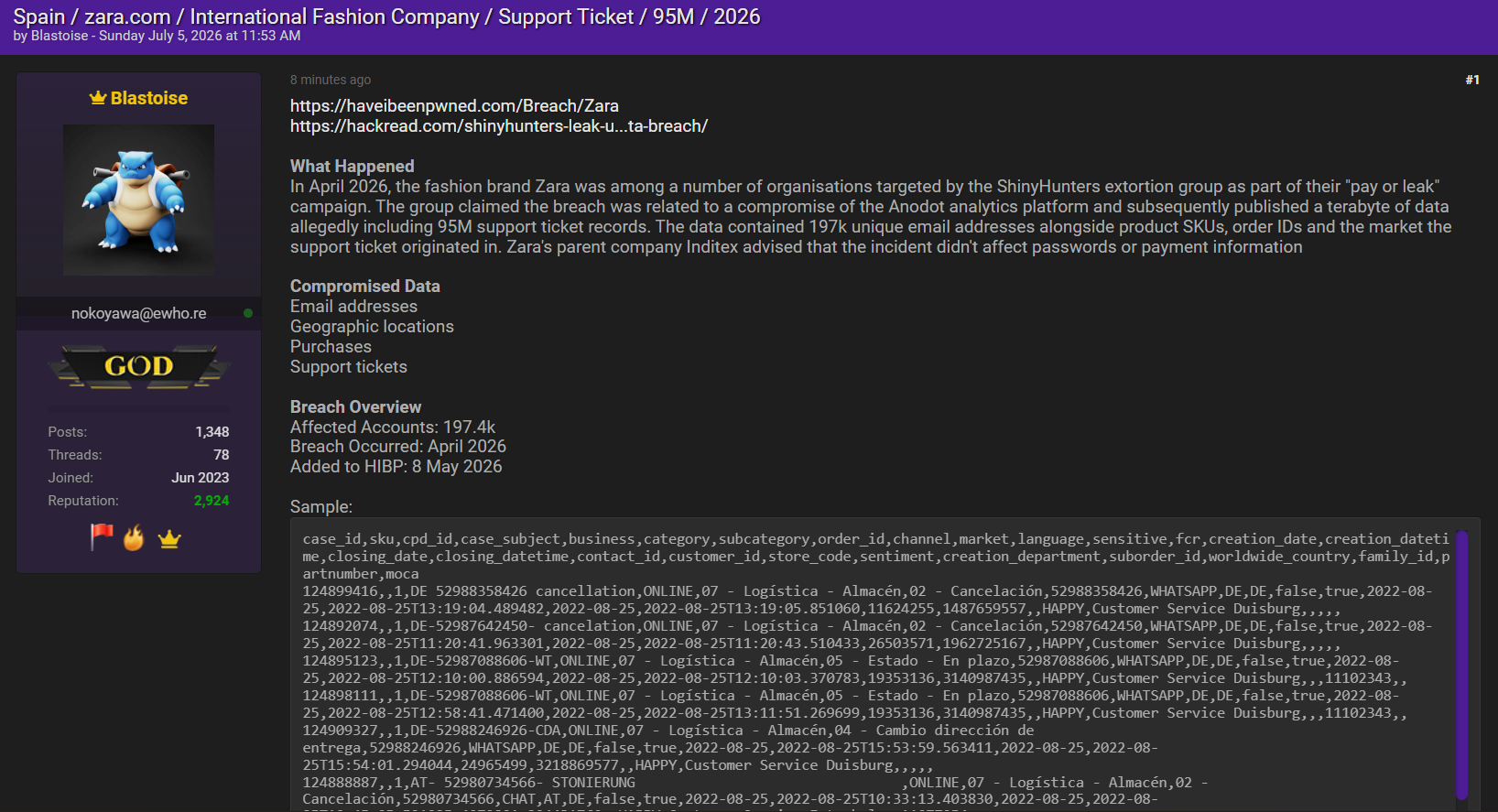
Task: Click the gold crown icon beside Blastoise
Action: point(98,98)
